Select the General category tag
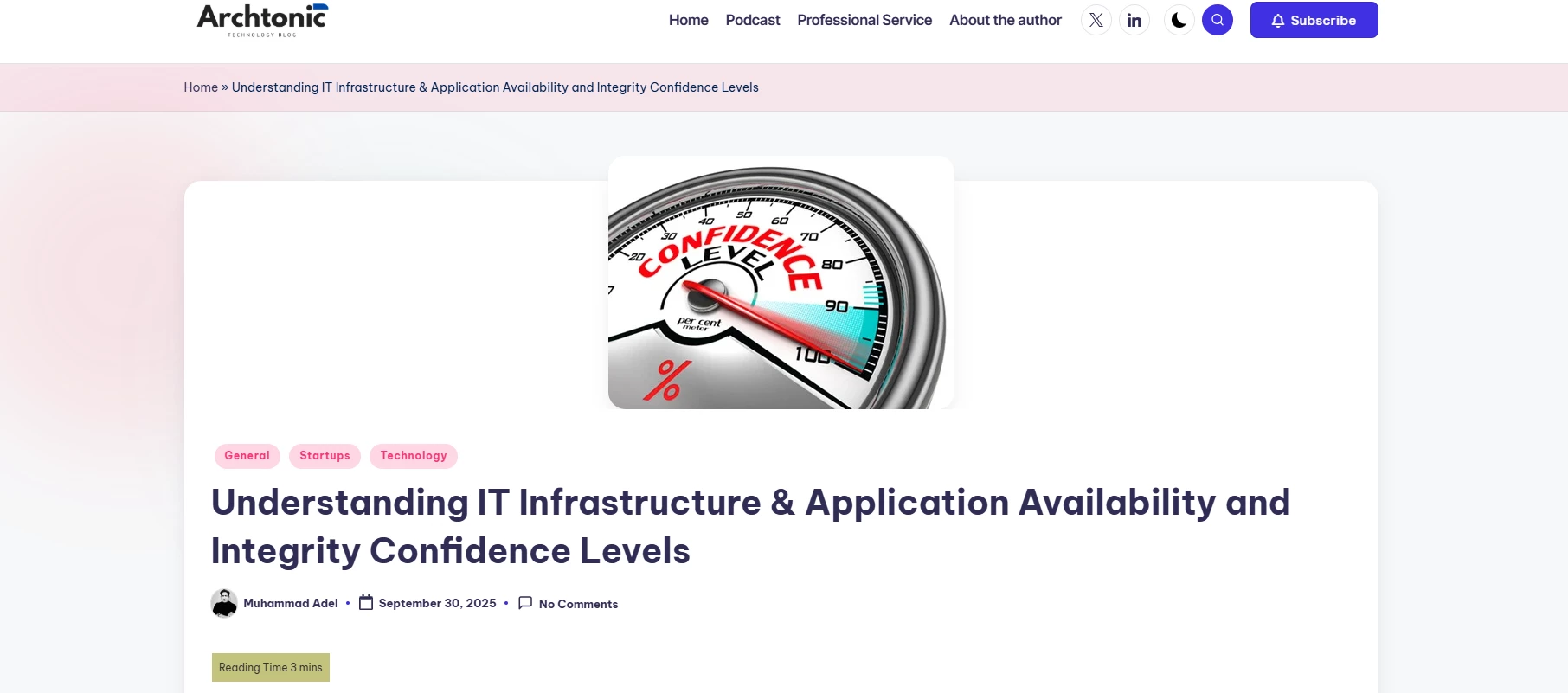This screenshot has width=1568, height=693. point(247,456)
